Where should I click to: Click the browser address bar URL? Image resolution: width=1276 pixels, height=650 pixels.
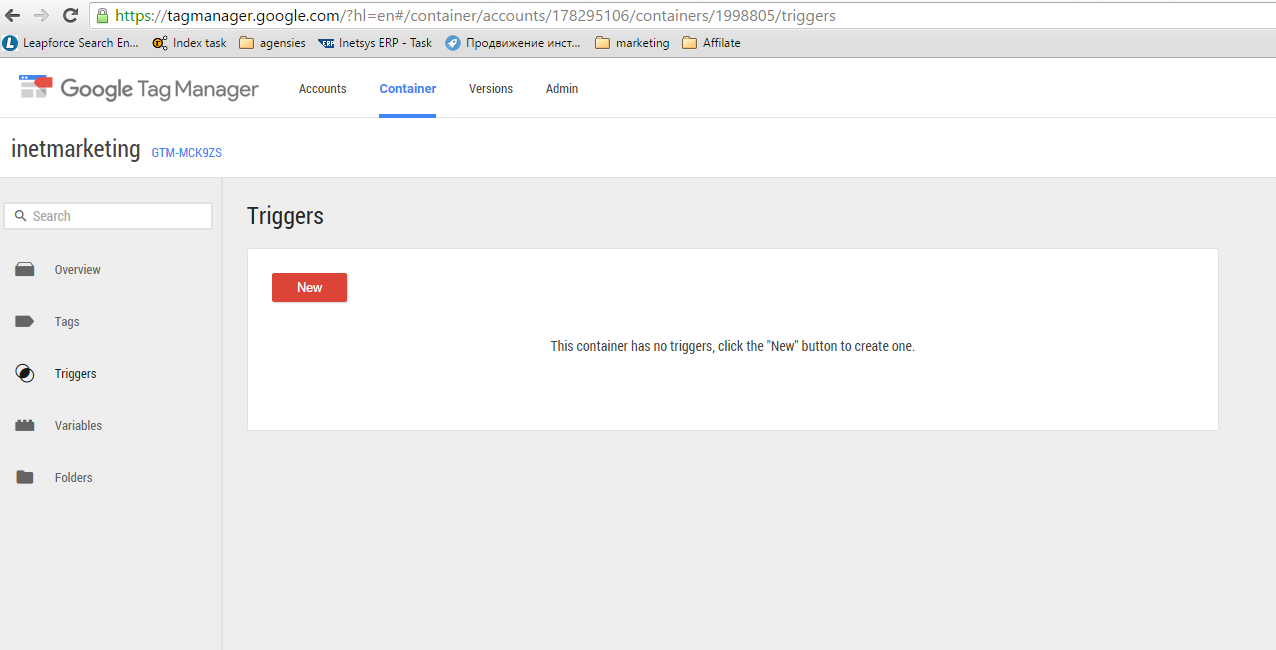(475, 16)
